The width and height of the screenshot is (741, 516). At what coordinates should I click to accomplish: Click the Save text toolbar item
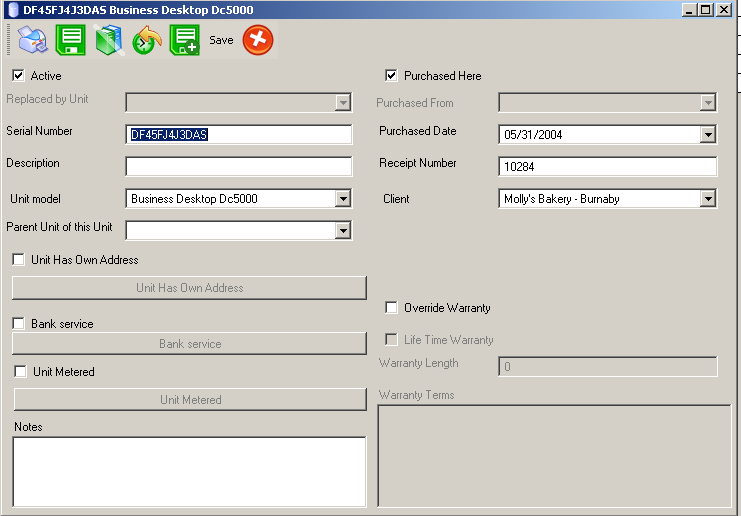pyautogui.click(x=221, y=40)
